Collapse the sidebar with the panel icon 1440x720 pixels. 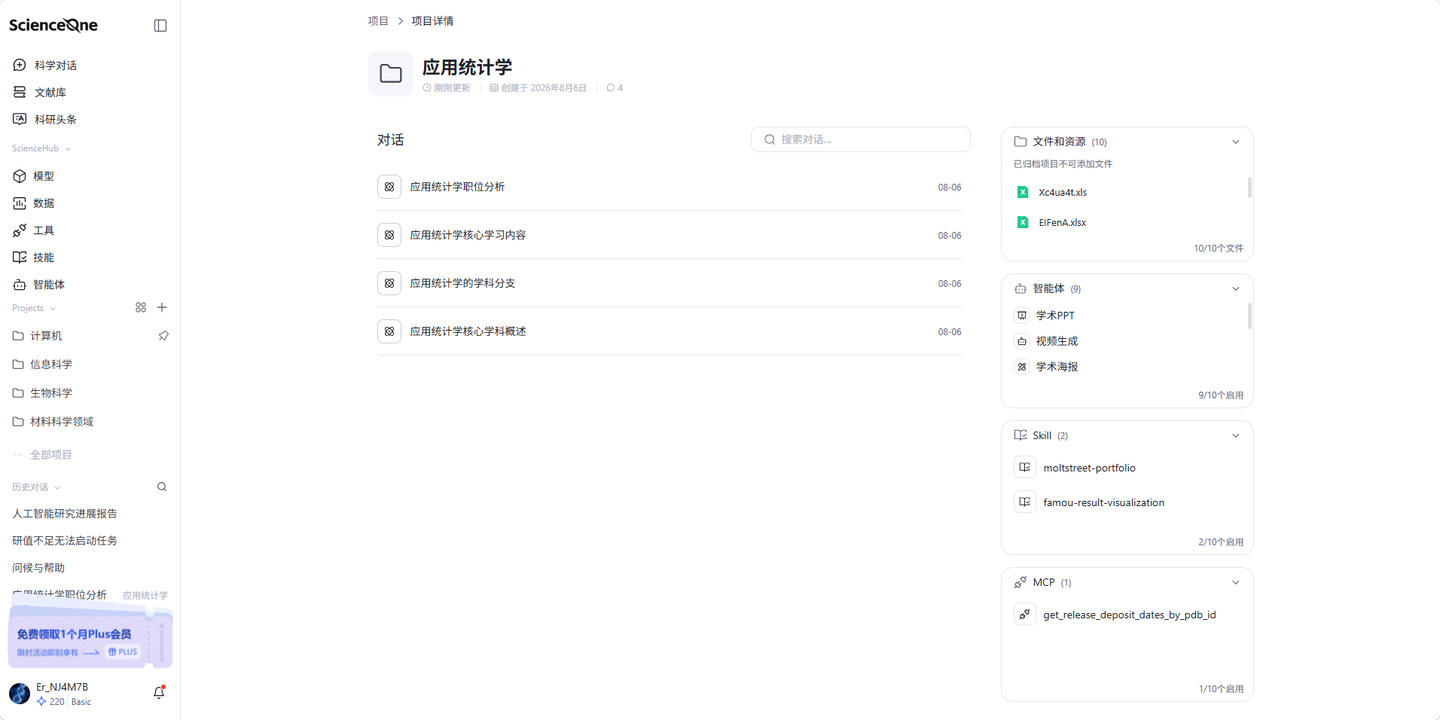click(160, 26)
